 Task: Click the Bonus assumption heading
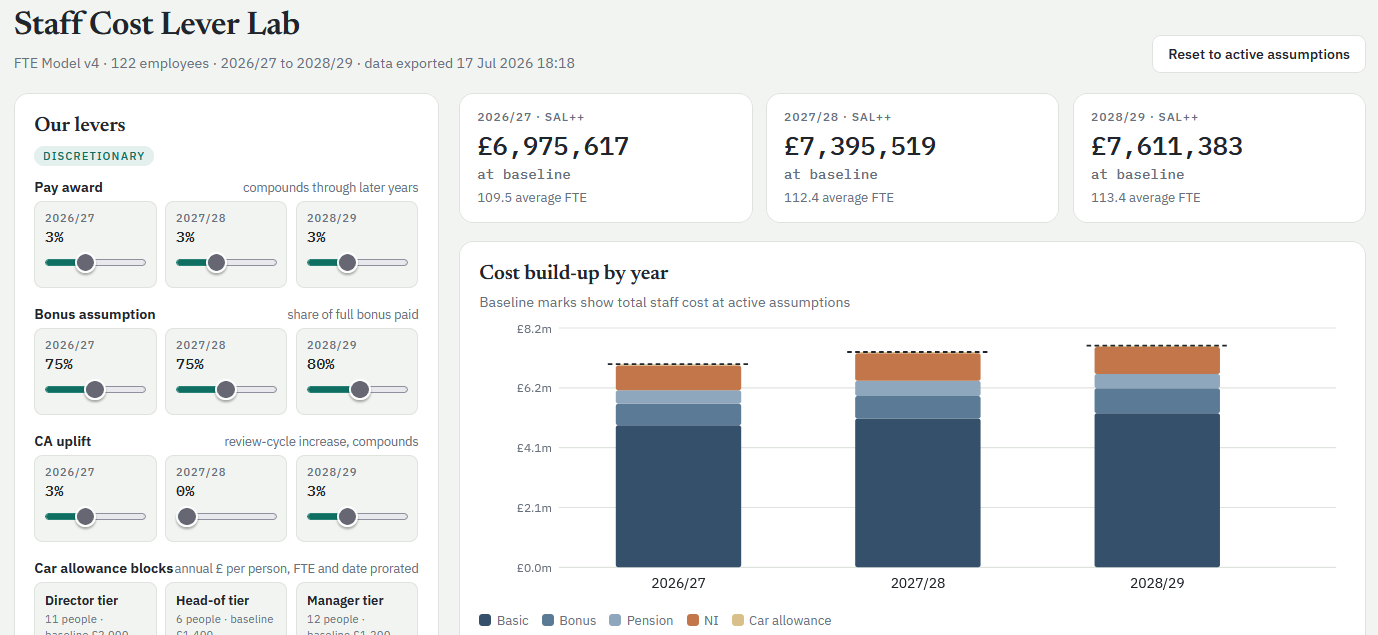click(x=95, y=314)
